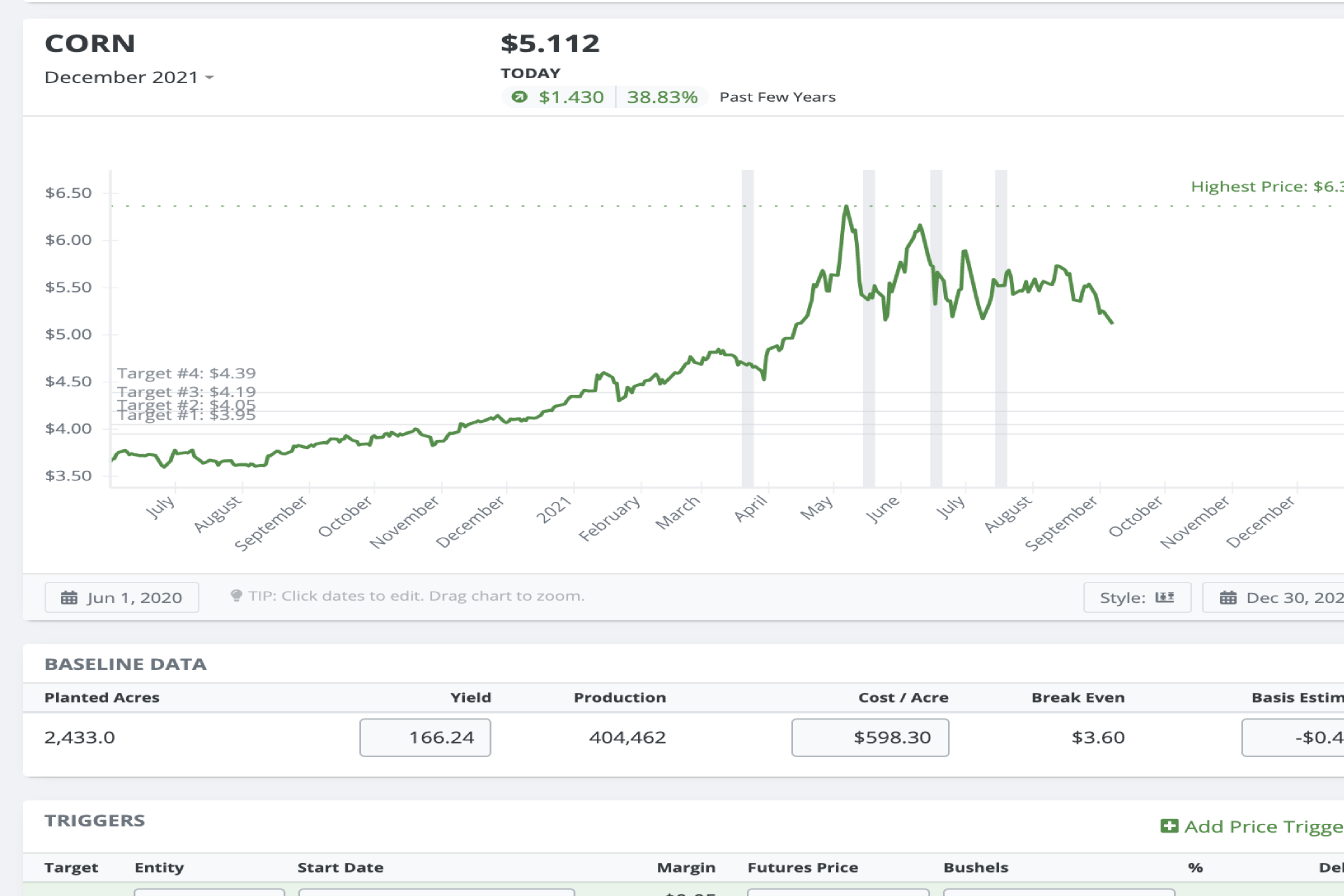
Task: Click the calendar icon on Dec 30 end date
Action: (x=1226, y=598)
